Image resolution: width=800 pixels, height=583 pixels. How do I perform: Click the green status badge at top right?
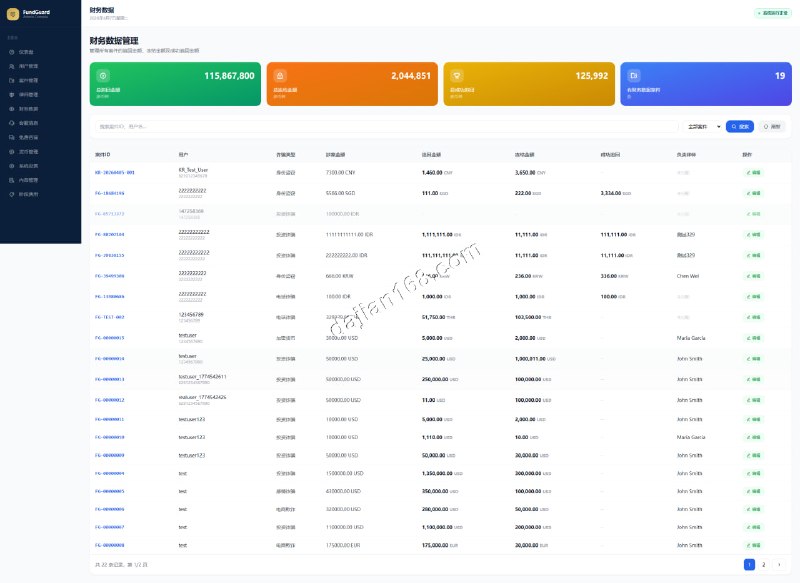(771, 14)
